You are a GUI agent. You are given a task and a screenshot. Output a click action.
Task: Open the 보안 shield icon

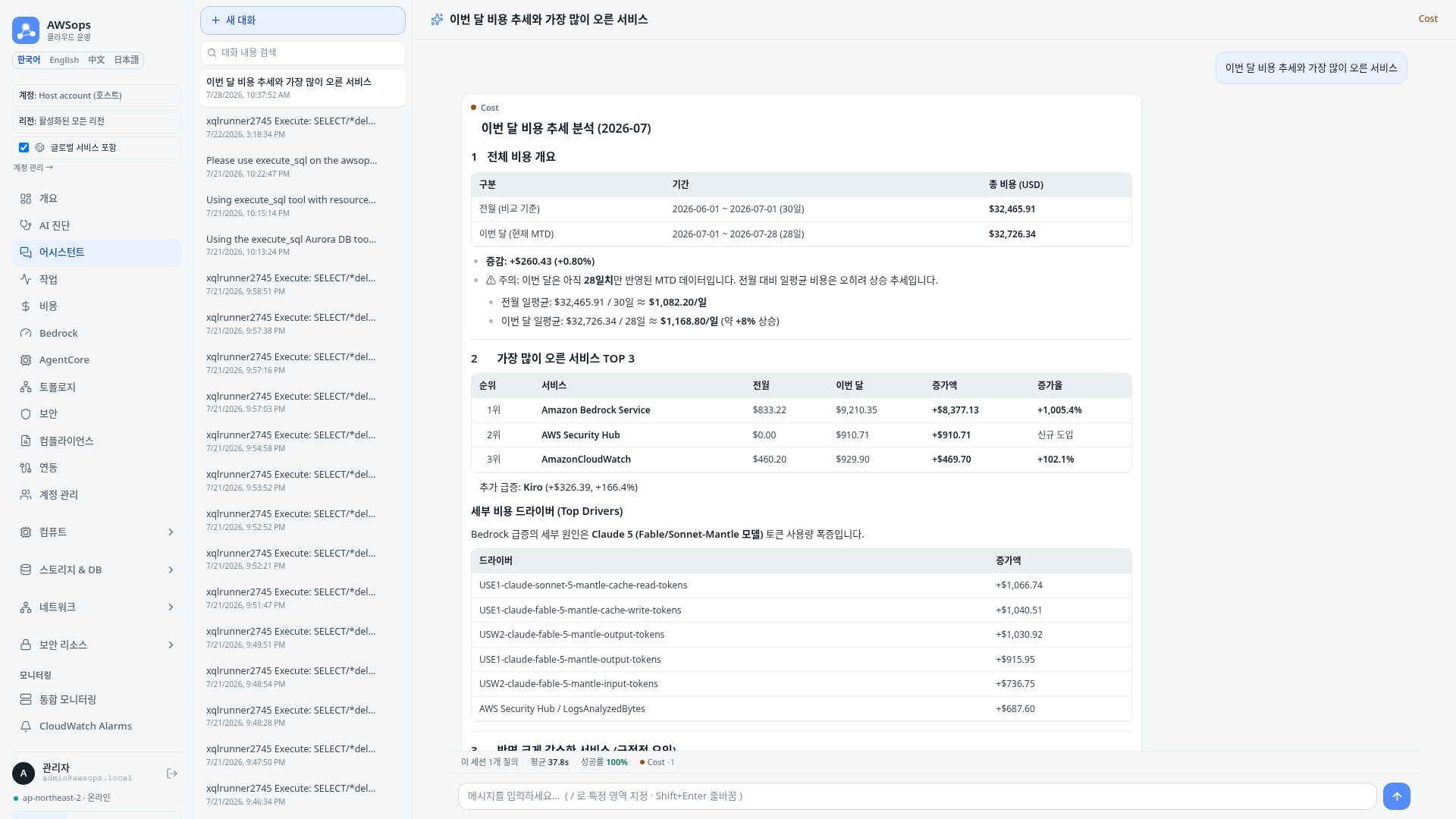[26, 414]
